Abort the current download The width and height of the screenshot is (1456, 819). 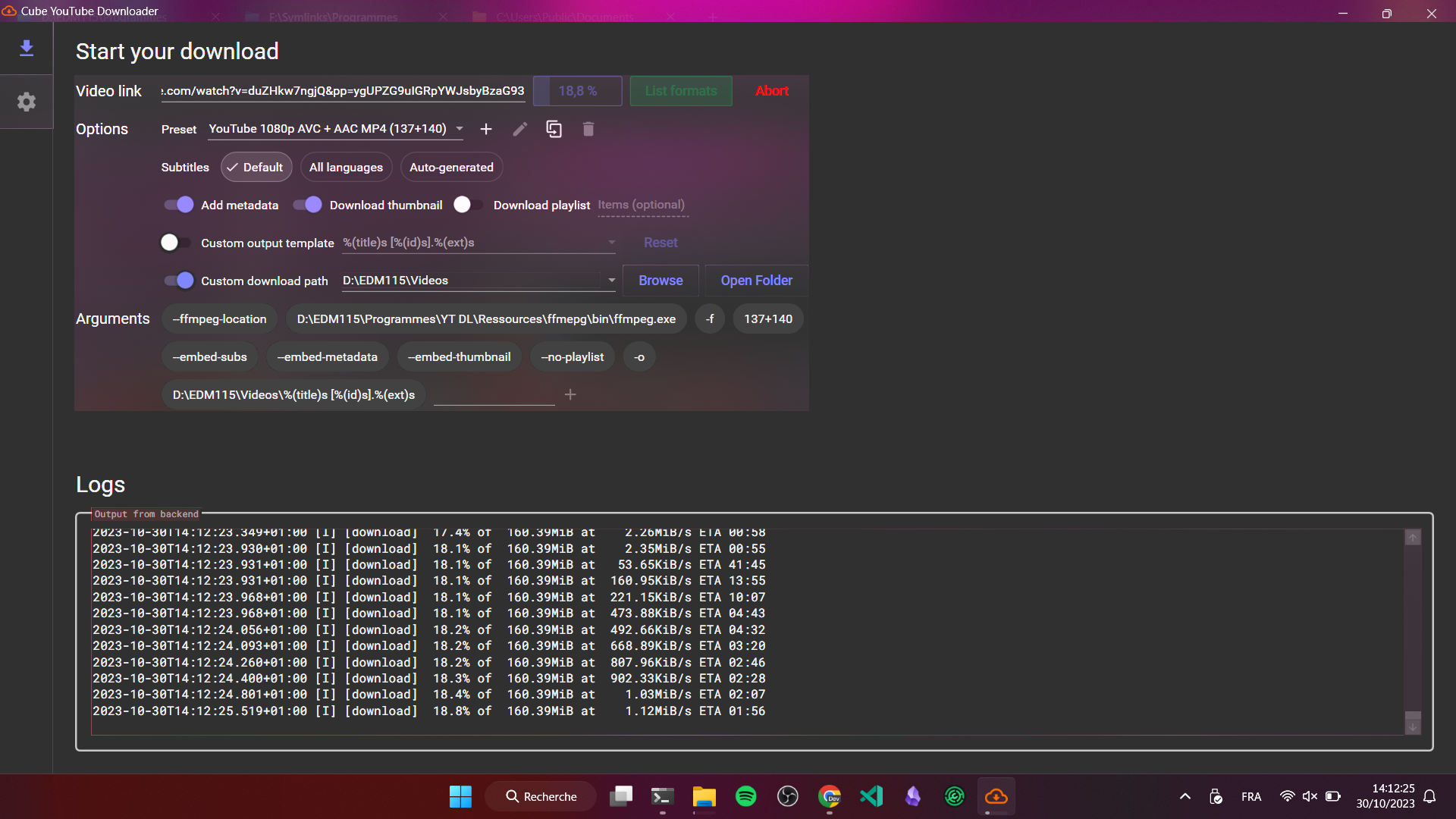click(x=771, y=90)
